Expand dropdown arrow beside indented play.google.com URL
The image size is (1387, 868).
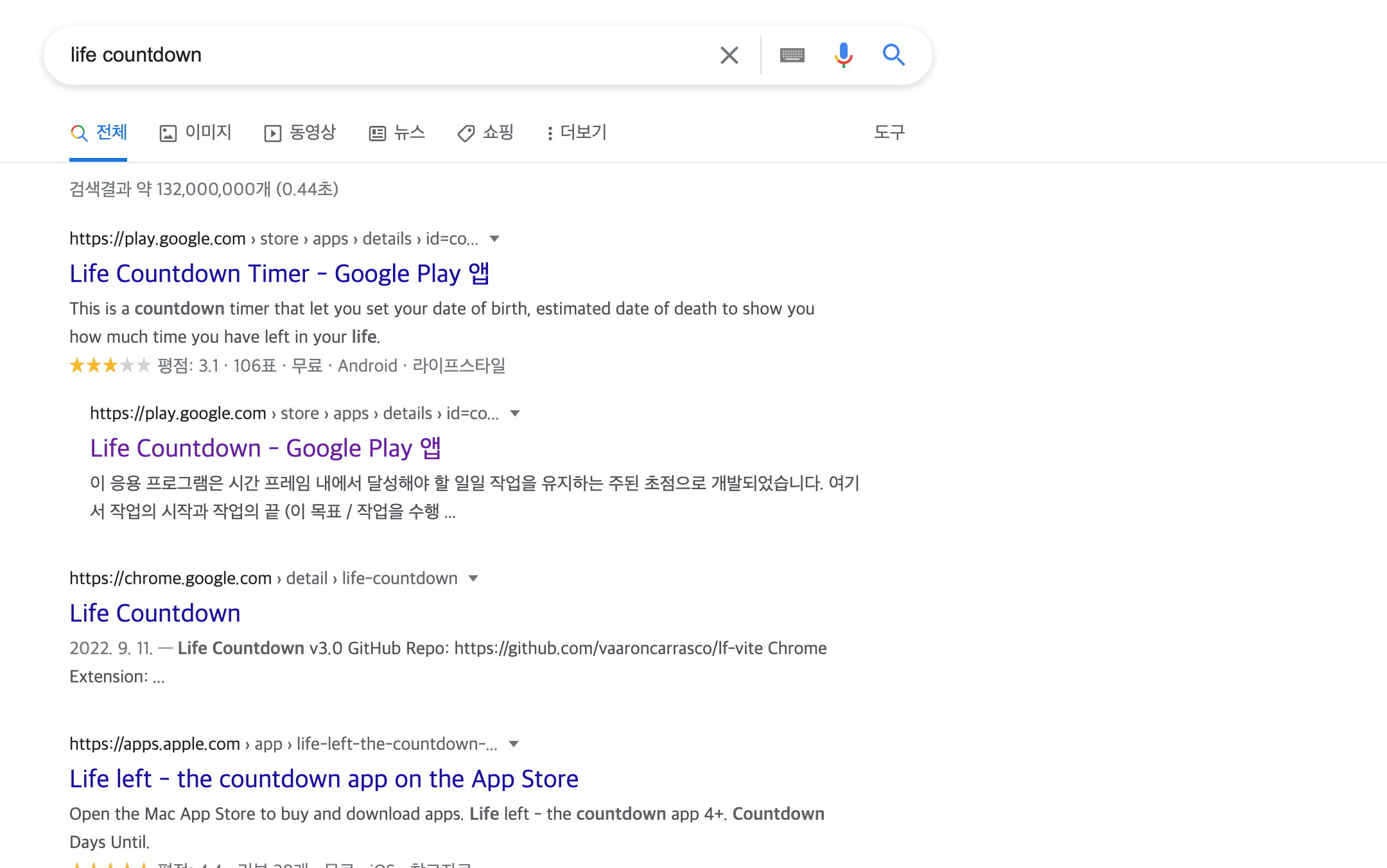[515, 413]
